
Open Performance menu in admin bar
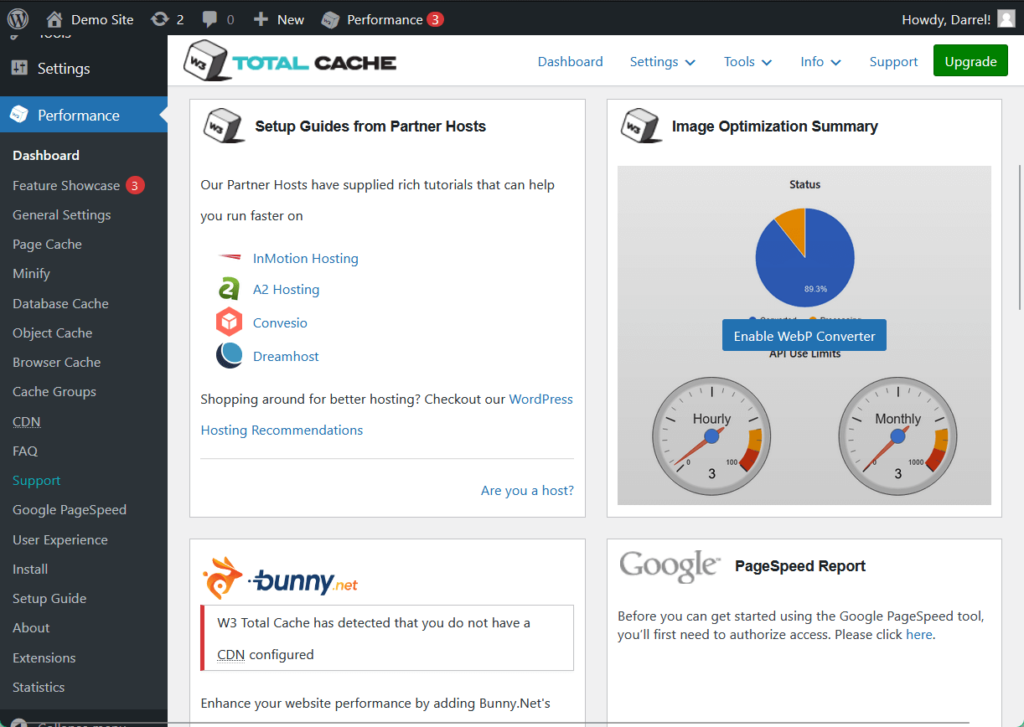(x=383, y=20)
